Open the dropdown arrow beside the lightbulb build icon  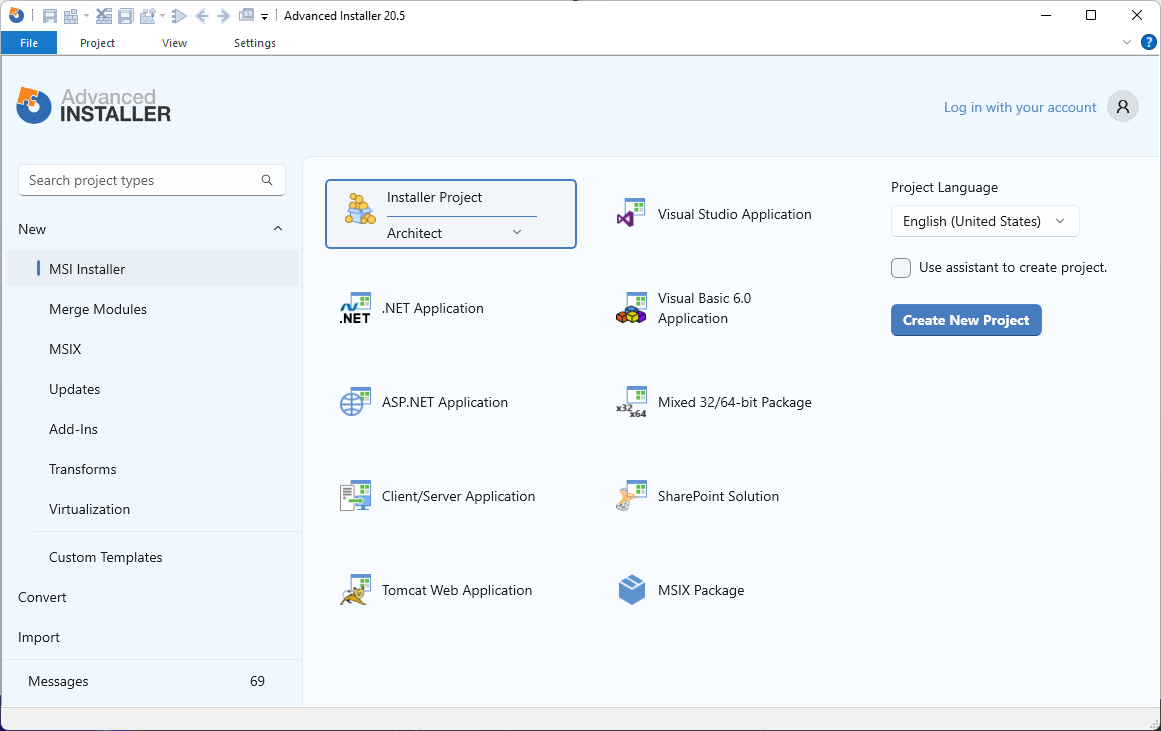[x=162, y=16]
